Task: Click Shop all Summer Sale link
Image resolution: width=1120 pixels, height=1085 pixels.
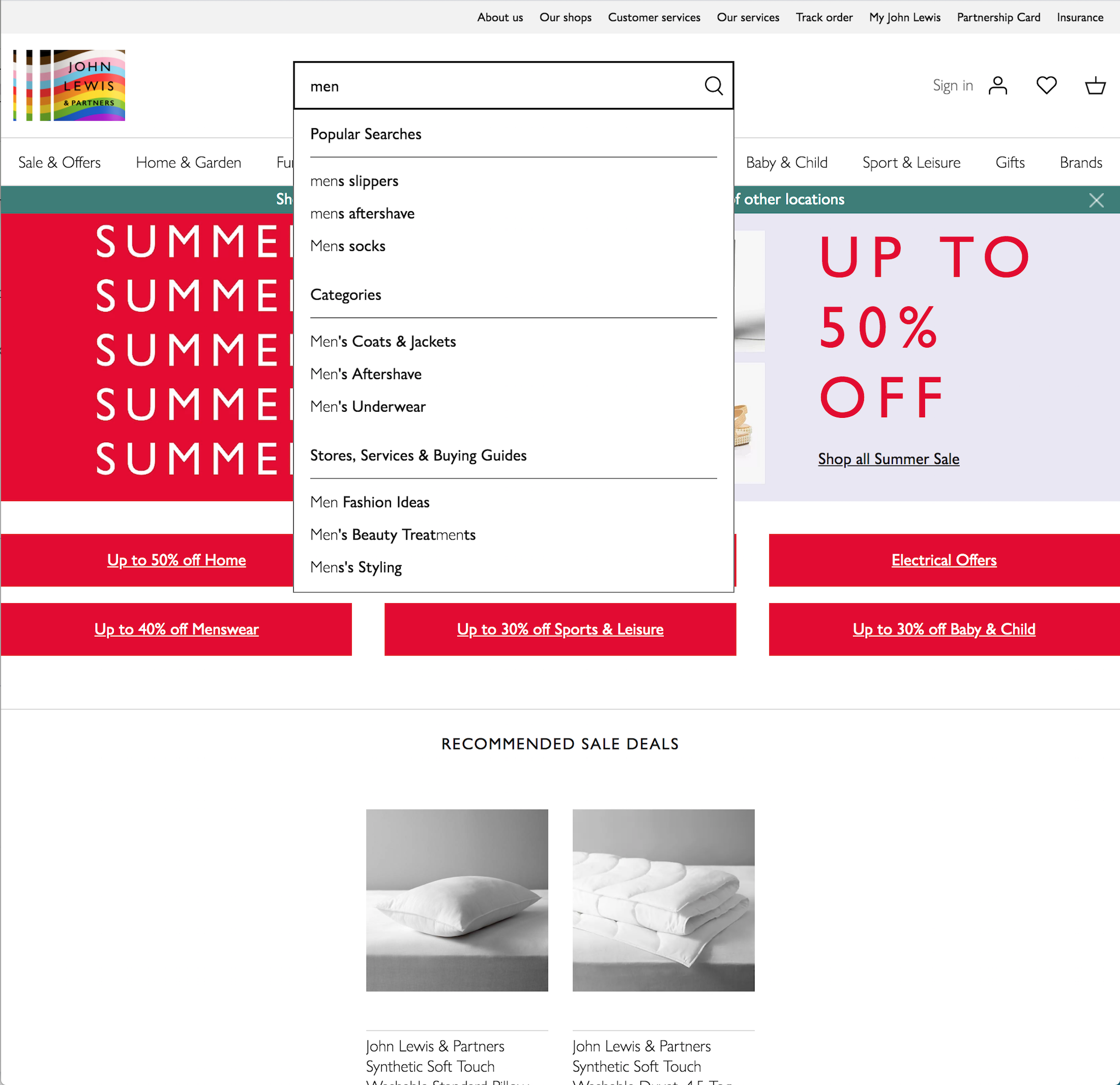Action: (x=888, y=459)
